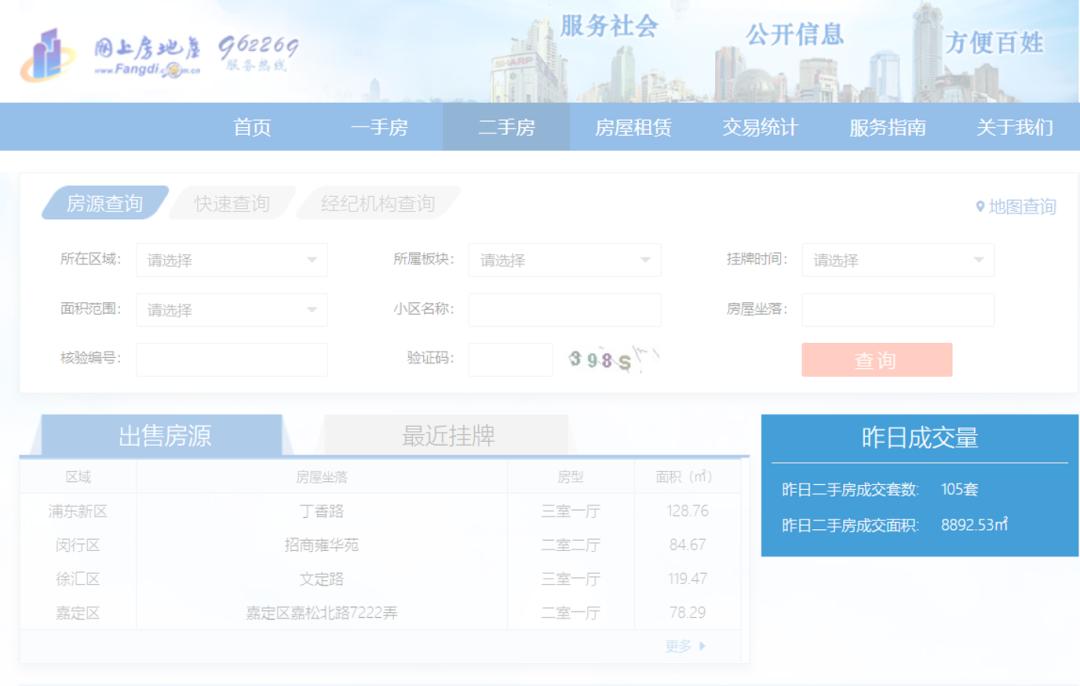This screenshot has height=686, width=1080.
Task: Switch to the 快速查询 tab
Action: 231,203
